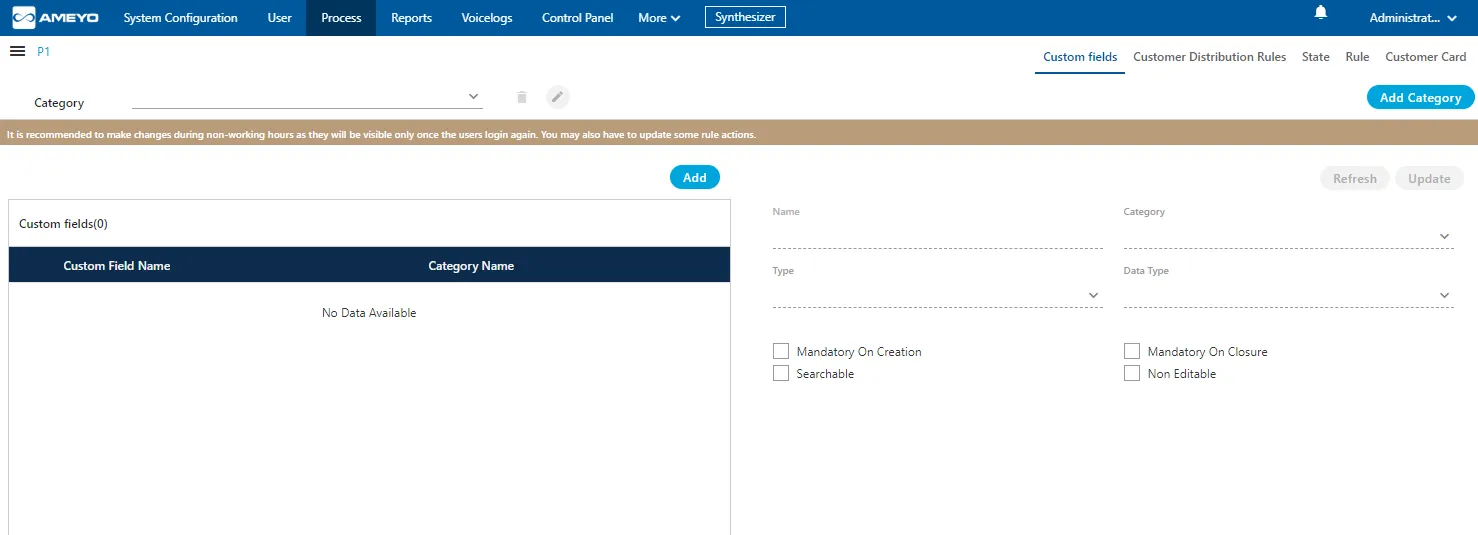1478x535 pixels.
Task: Enable the Searchable checkbox
Action: tap(781, 373)
